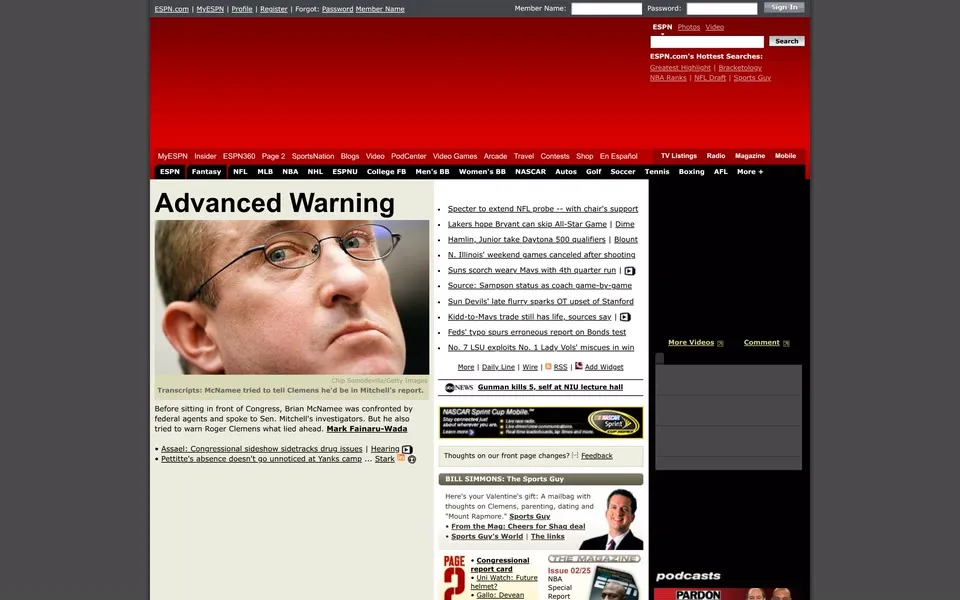Open Specter to extend NFL probe headline
The width and height of the screenshot is (960, 600).
542,209
